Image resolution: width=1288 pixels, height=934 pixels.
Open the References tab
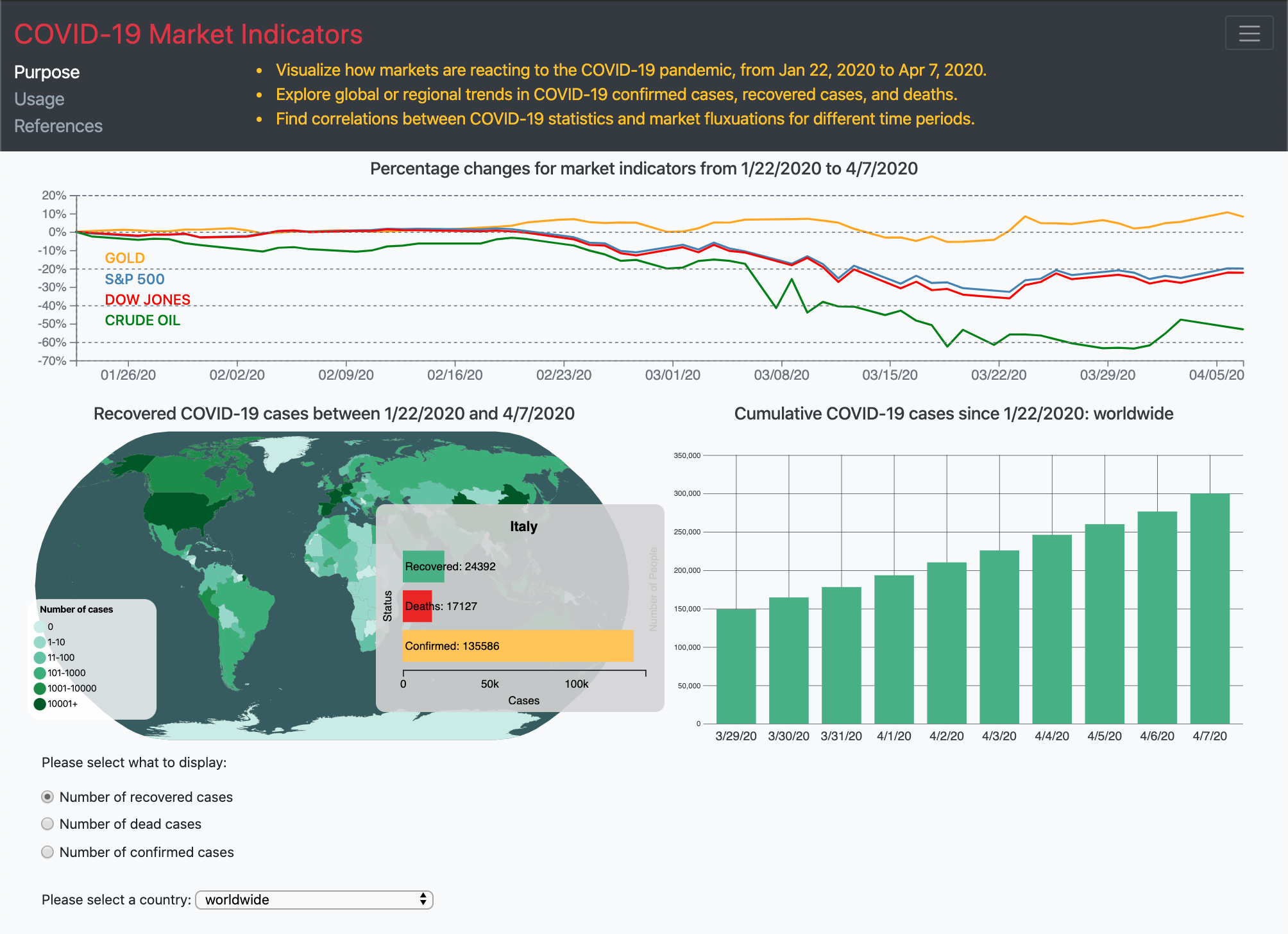(x=58, y=126)
